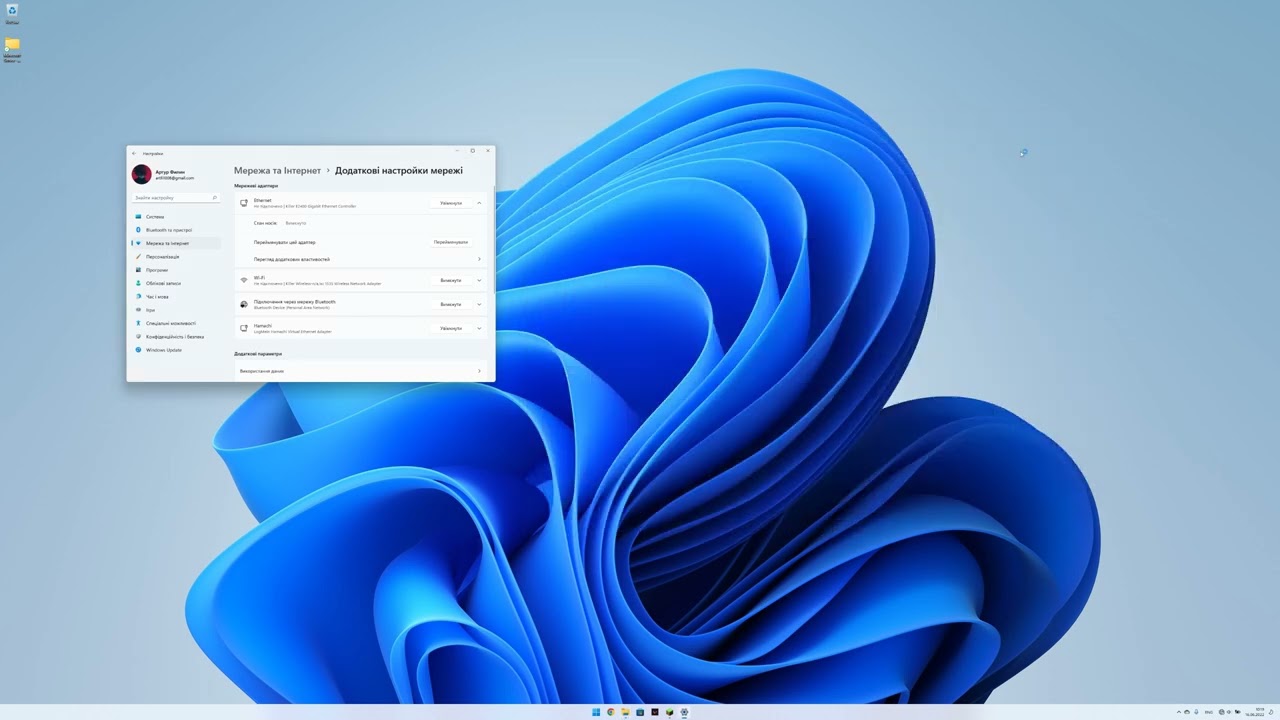This screenshot has width=1280, height=720.
Task: Open Час і мова section
Action: pyautogui.click(x=176, y=297)
